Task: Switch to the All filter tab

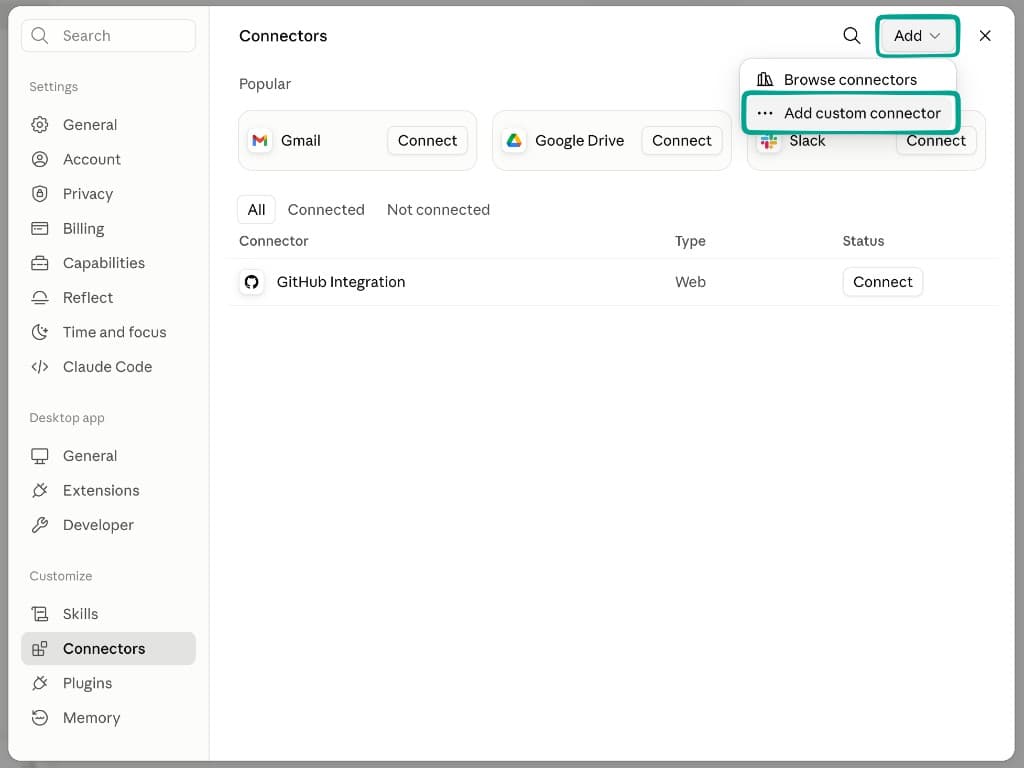Action: tap(256, 210)
